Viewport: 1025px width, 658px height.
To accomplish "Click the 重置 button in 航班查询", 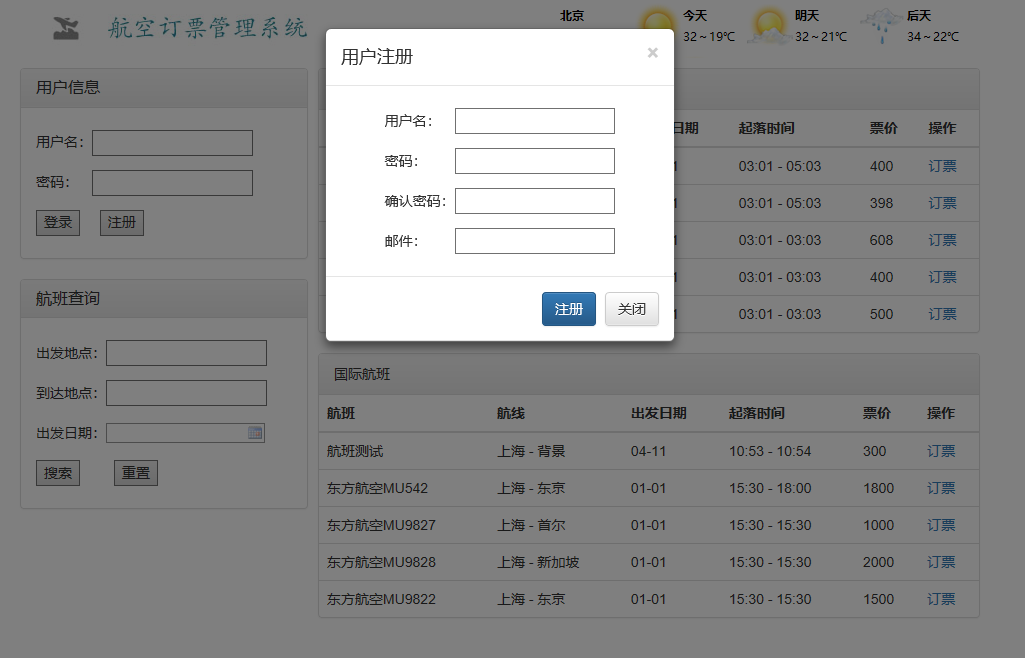I will (x=136, y=473).
